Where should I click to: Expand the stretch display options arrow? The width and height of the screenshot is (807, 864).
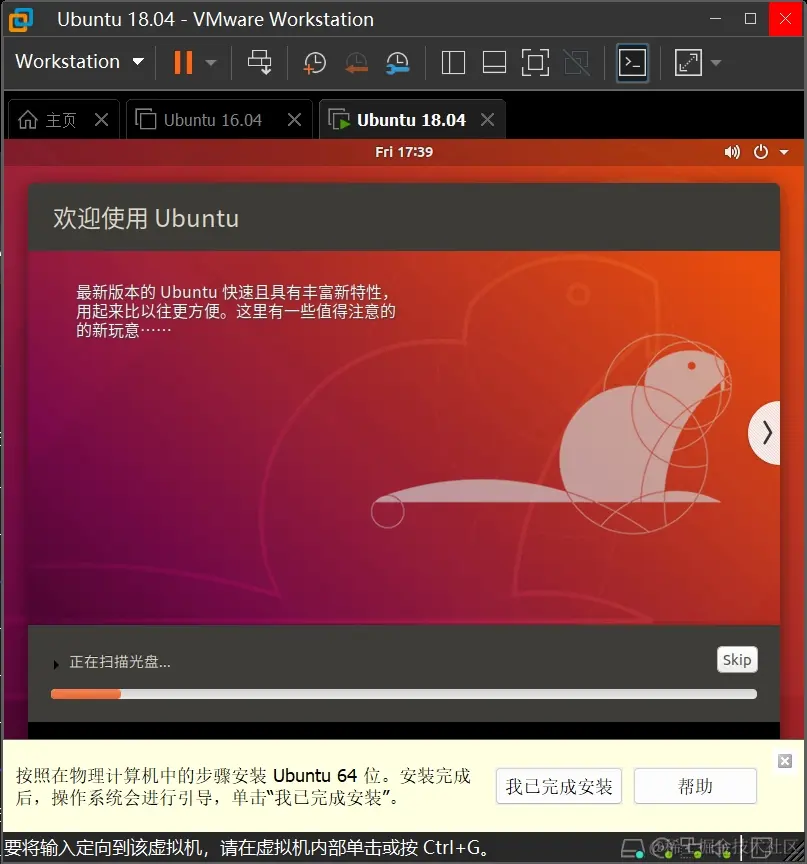tap(716, 63)
